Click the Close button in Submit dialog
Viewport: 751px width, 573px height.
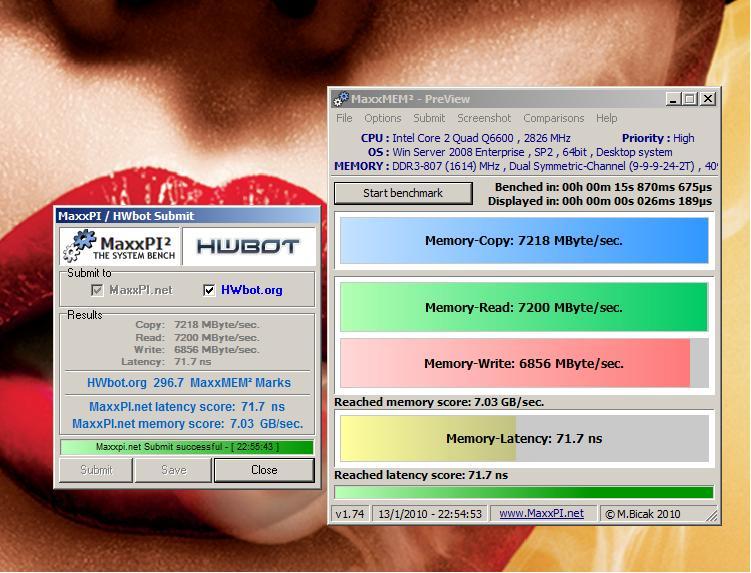pyautogui.click(x=264, y=470)
